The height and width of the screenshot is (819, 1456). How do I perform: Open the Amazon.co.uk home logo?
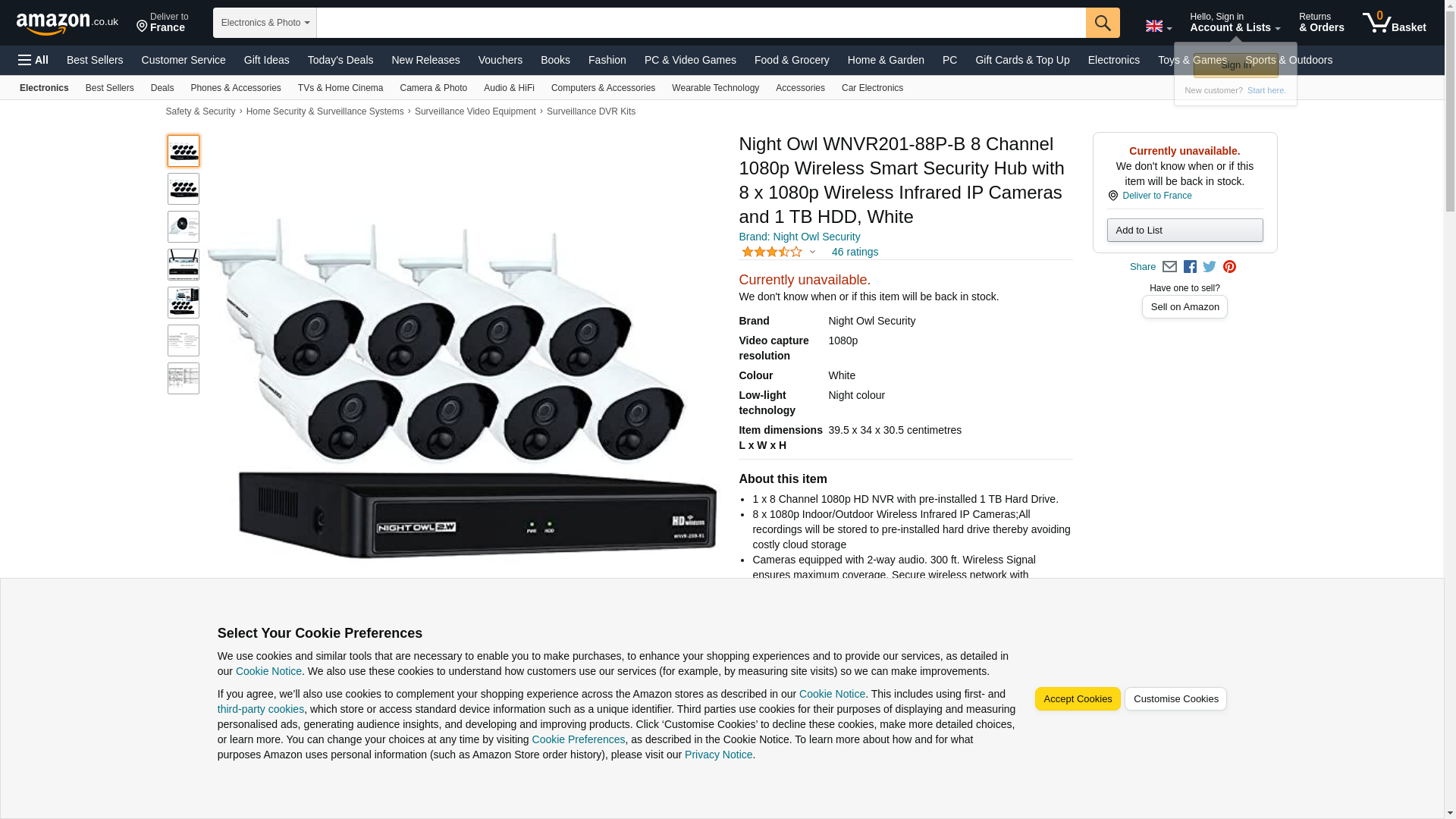point(67,23)
